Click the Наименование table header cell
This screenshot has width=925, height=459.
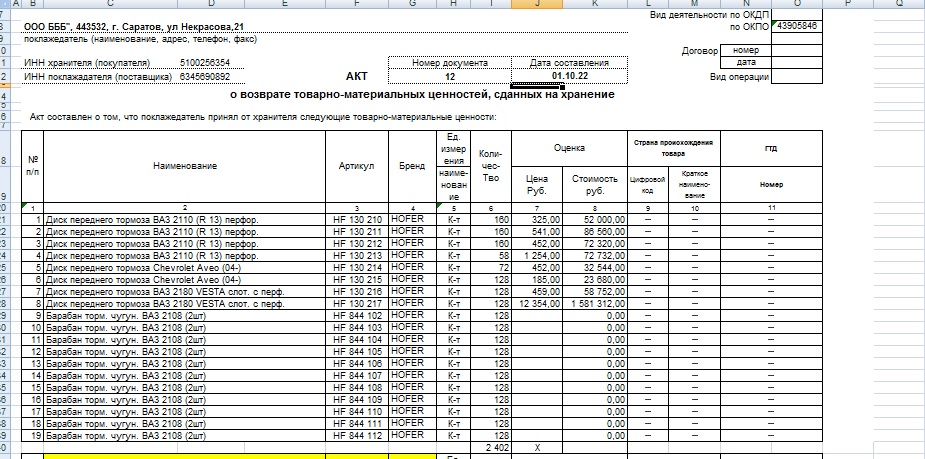pos(185,165)
